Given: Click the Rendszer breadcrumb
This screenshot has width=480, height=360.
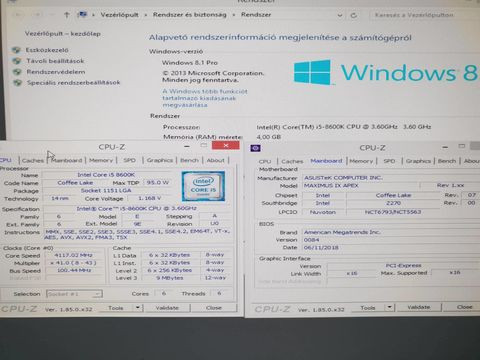Looking at the screenshot, I should [x=256, y=15].
